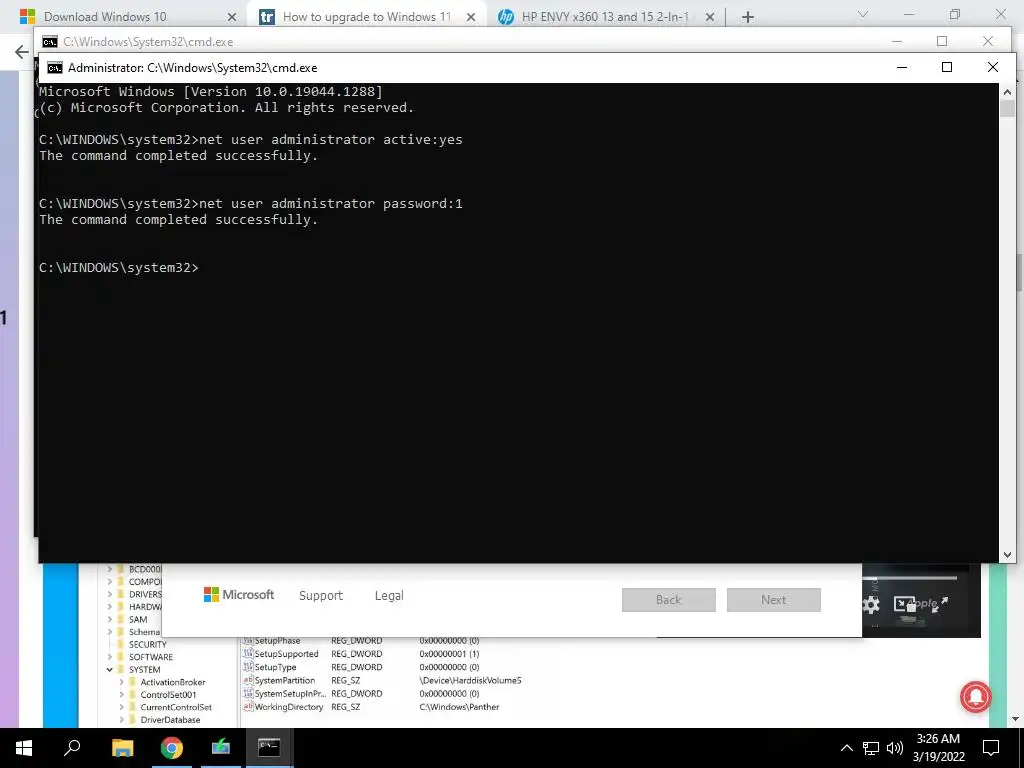Open File Explorer from the taskbar
This screenshot has height=768, width=1024.
122,747
